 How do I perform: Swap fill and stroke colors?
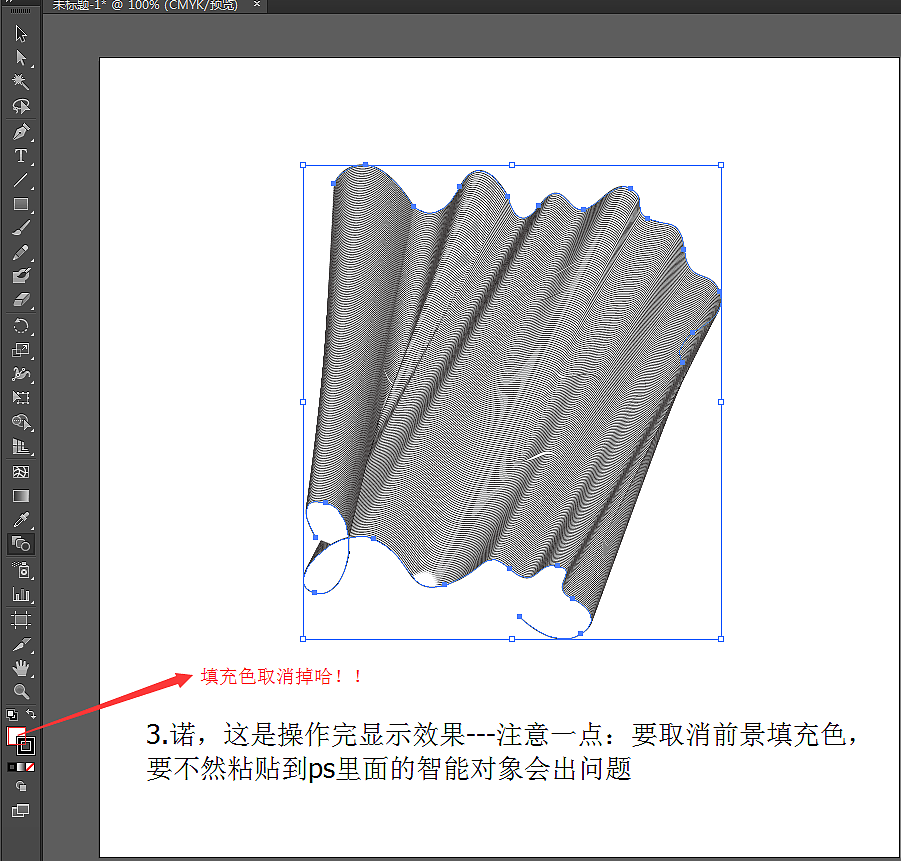pos(30,714)
